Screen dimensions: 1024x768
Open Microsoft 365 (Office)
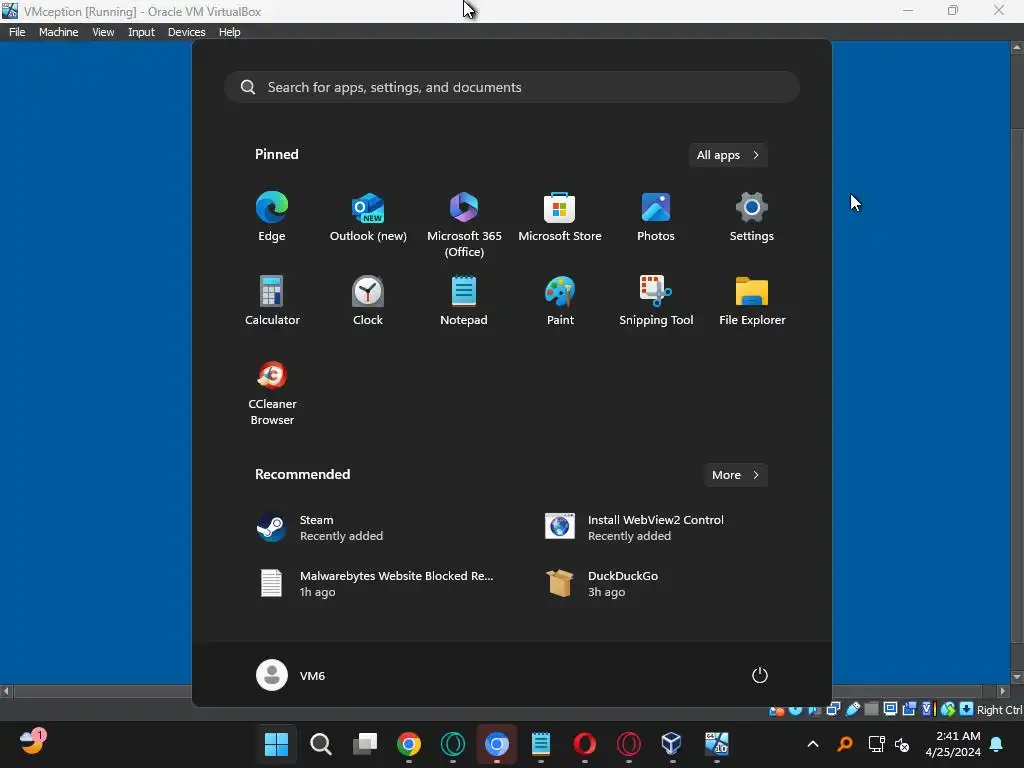pos(464,225)
